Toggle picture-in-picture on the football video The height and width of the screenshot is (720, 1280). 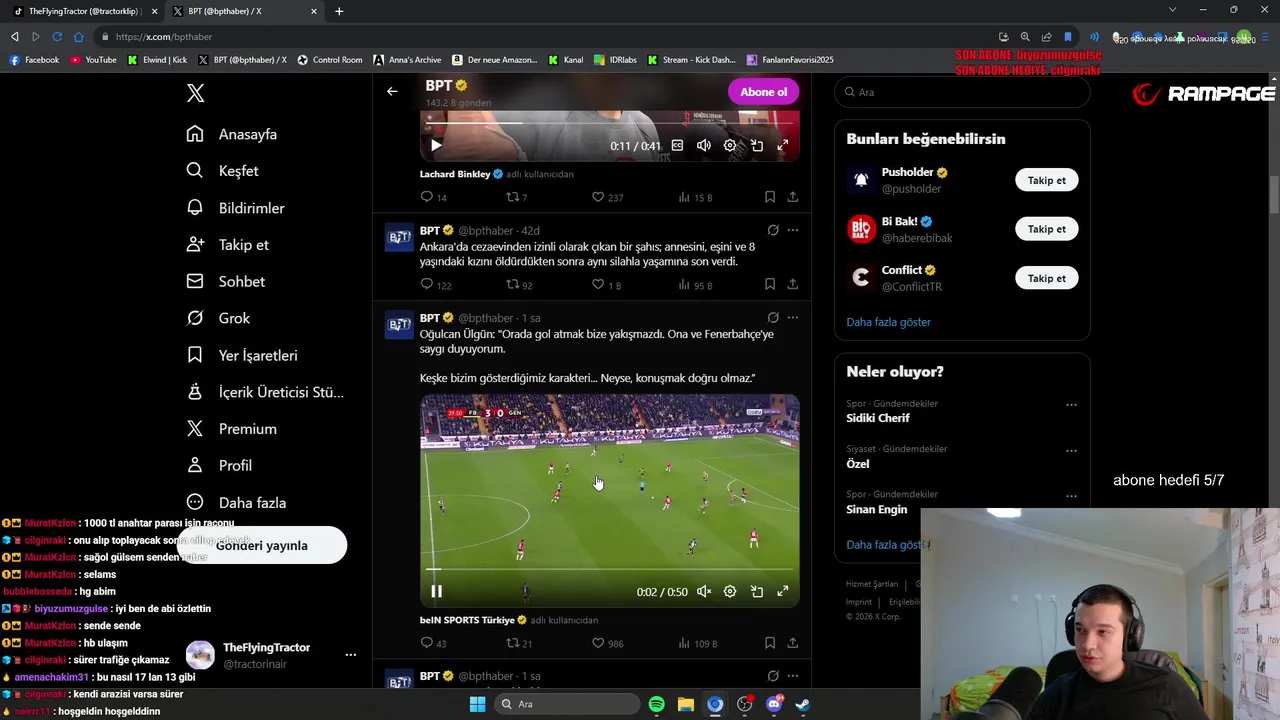coord(757,591)
